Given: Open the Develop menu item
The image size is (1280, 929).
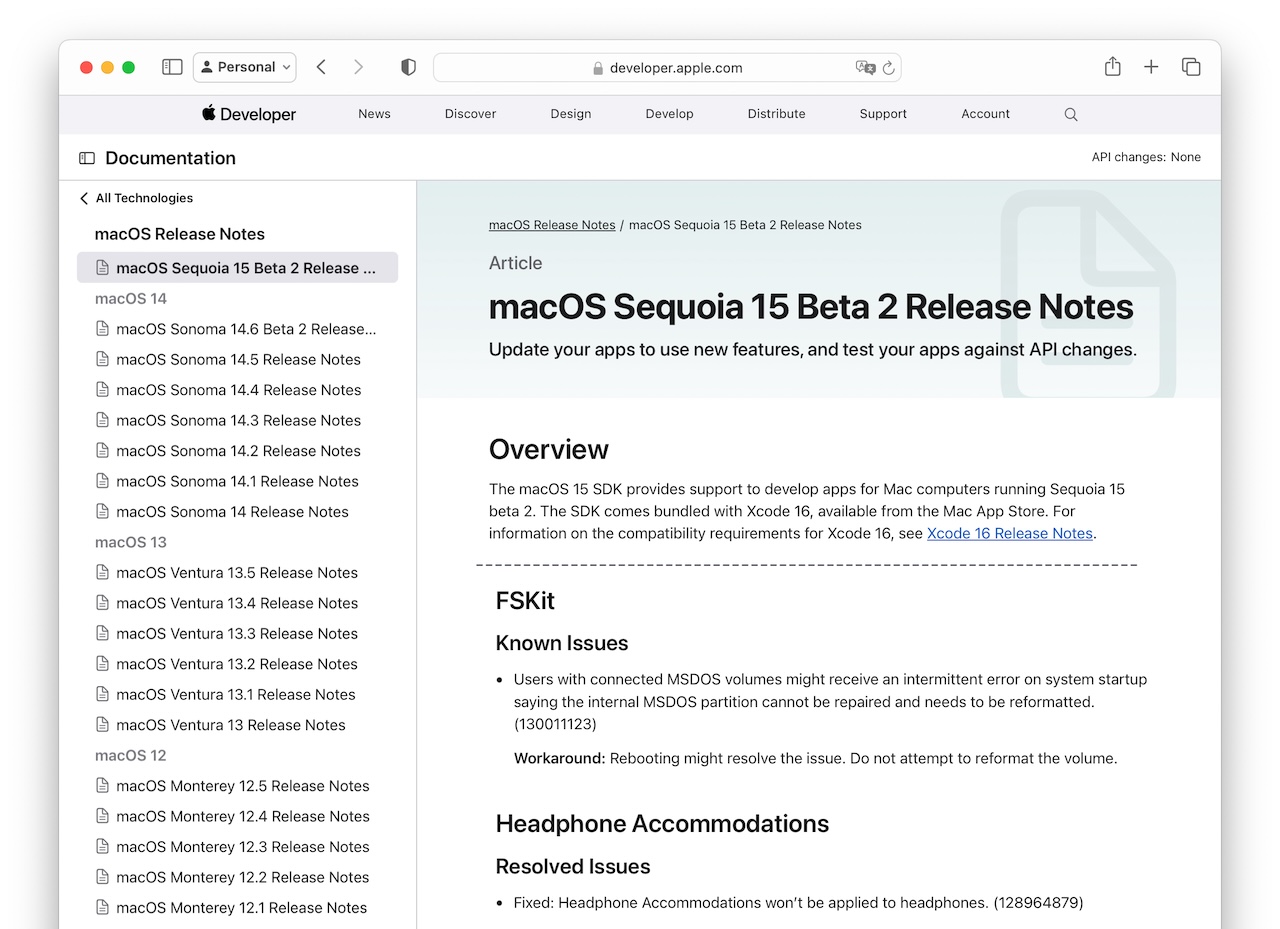Looking at the screenshot, I should [669, 114].
